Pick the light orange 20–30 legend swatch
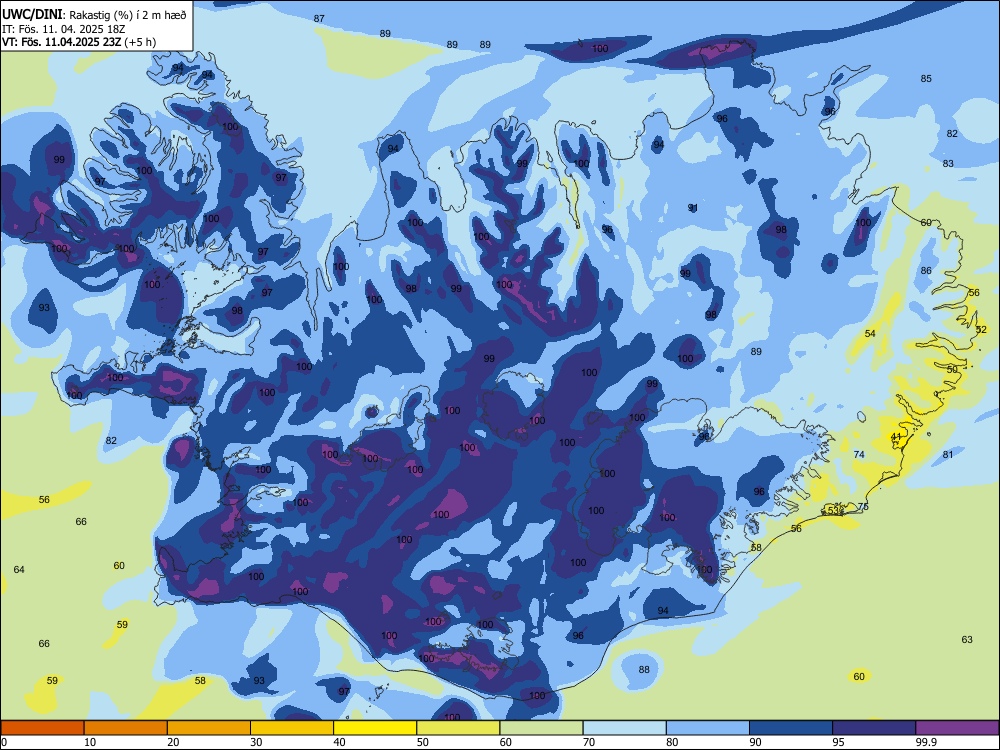1000x750 pixels. pos(209,728)
